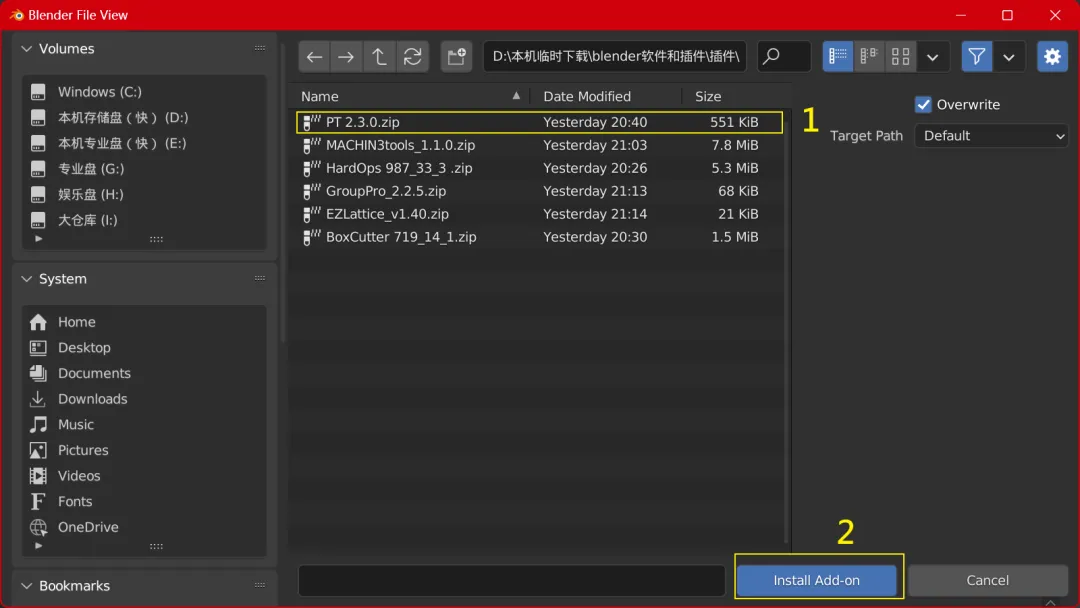Screen dimensions: 1080x608
Task: Click the directory path field
Action: click(x=615, y=56)
